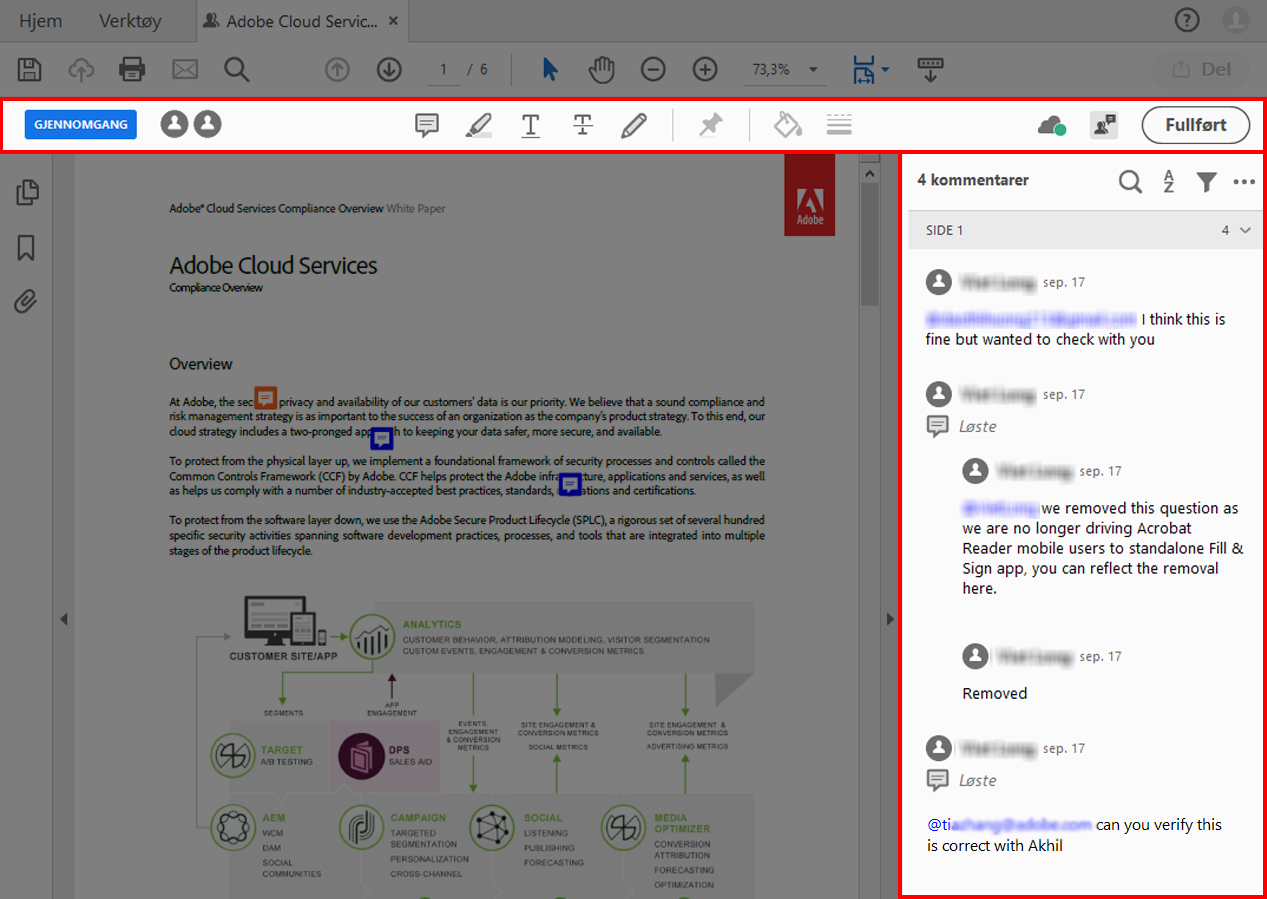1267x899 pixels.
Task: Open the find text search icon
Action: (237, 69)
